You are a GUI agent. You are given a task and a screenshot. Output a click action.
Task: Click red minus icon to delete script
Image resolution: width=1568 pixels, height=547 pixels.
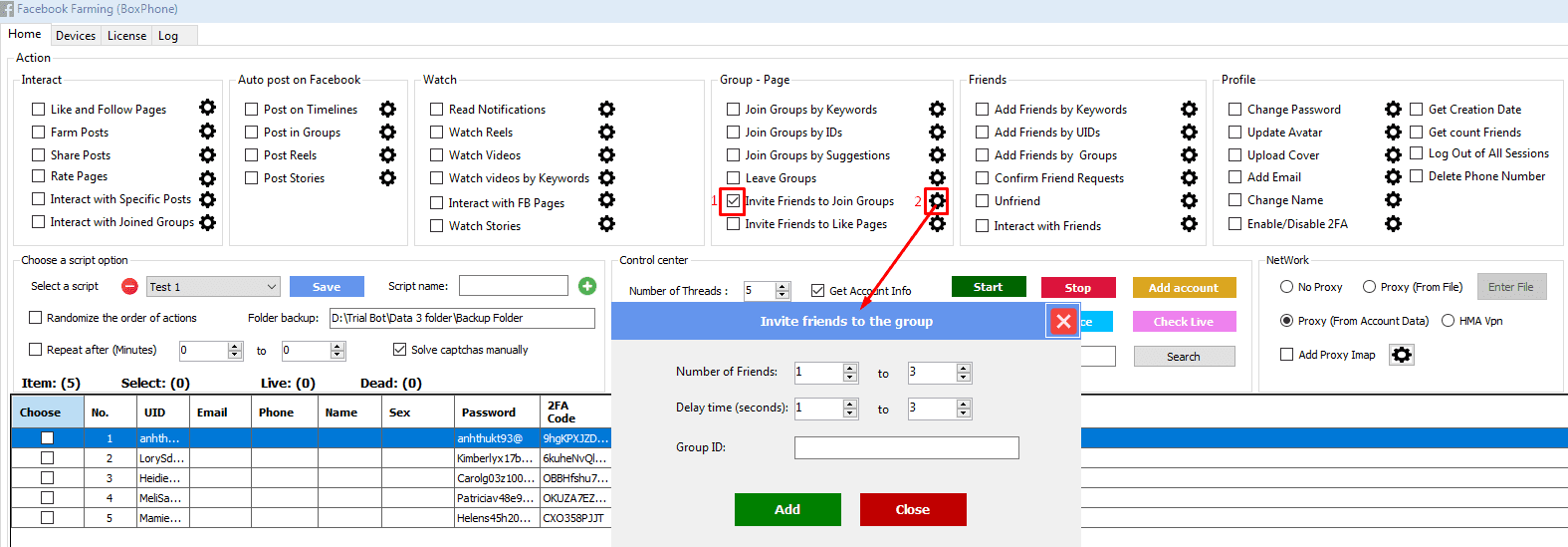(129, 286)
